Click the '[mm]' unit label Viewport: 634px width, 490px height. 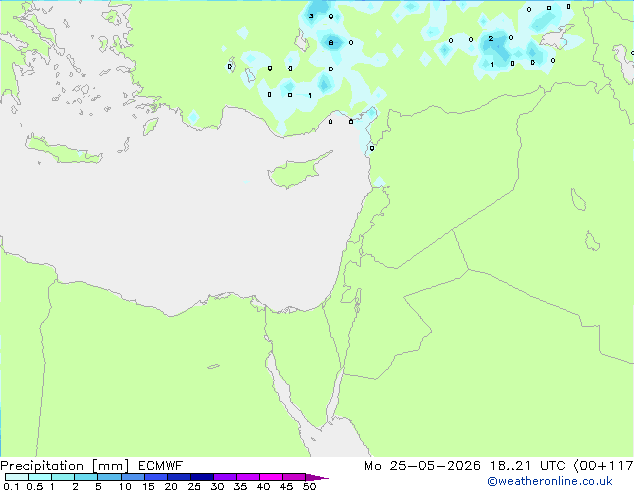[110, 466]
